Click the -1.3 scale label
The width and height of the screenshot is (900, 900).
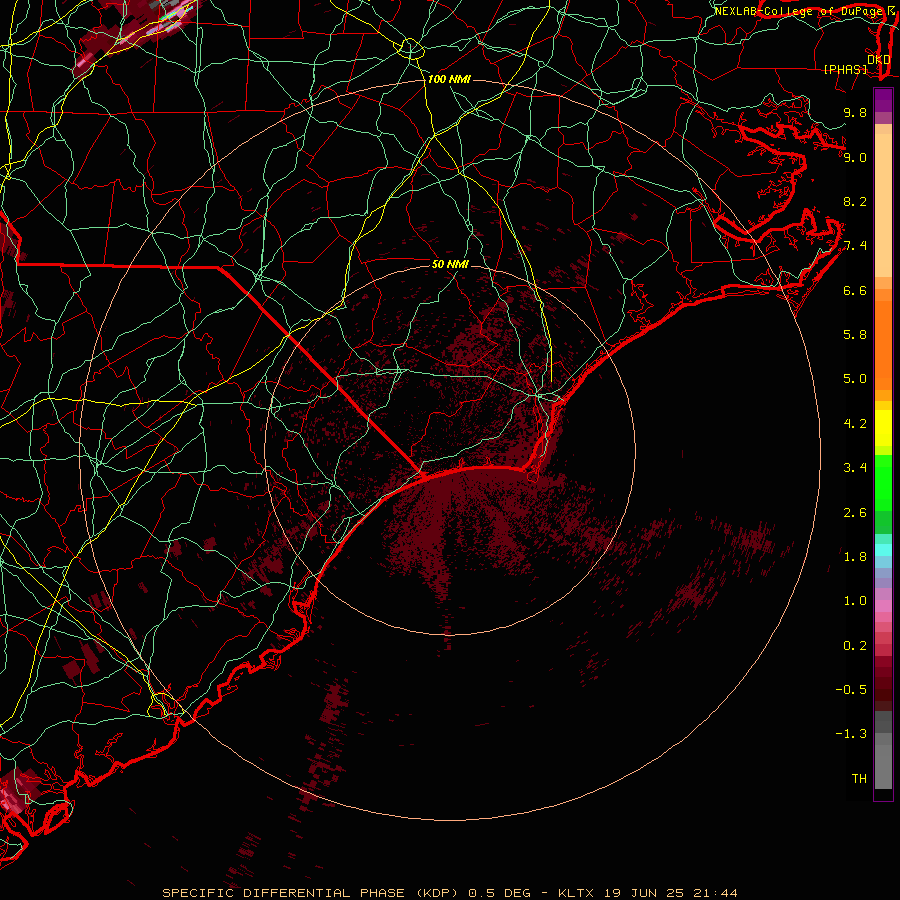point(851,734)
